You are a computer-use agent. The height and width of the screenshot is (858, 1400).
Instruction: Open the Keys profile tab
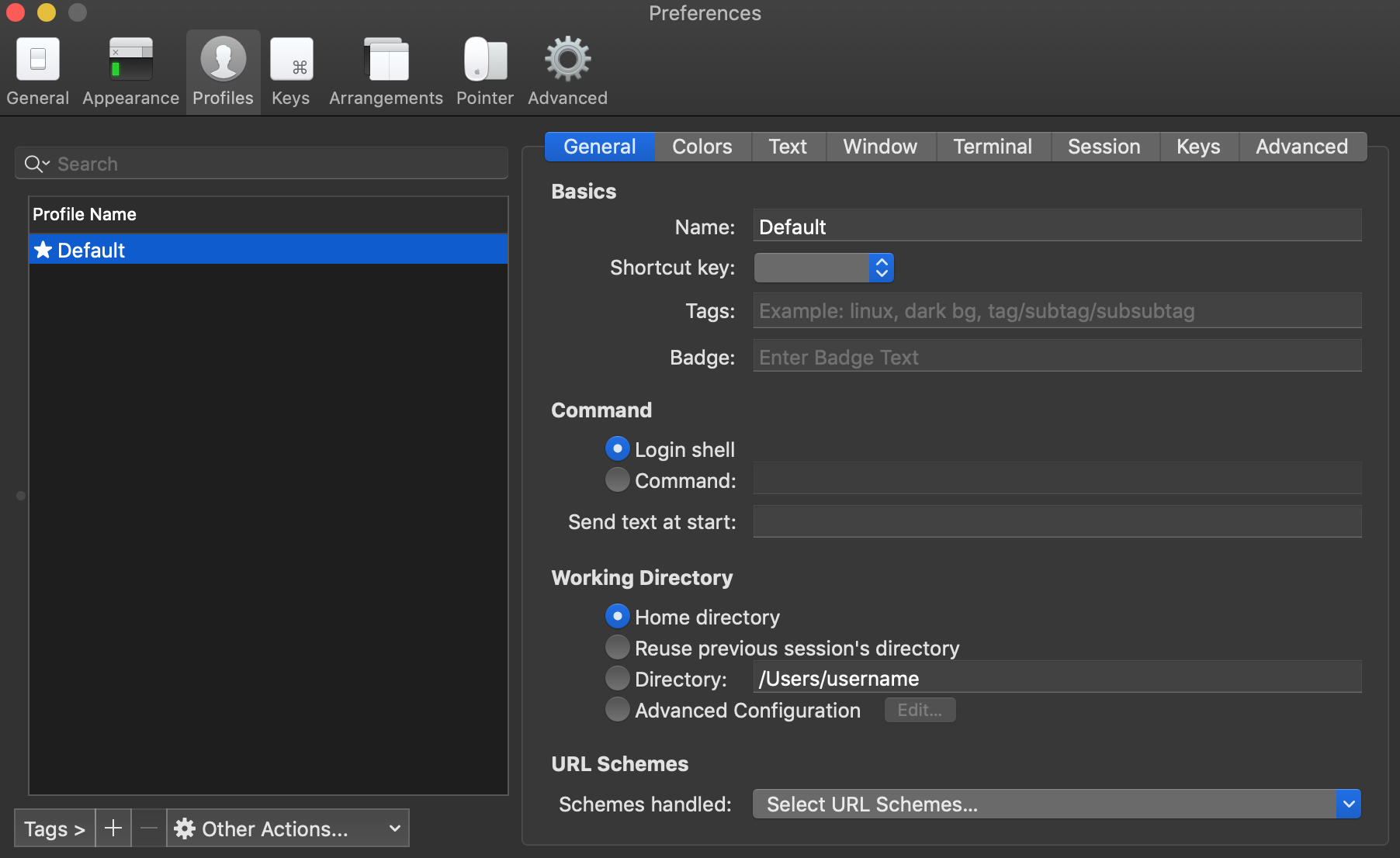(x=1198, y=147)
